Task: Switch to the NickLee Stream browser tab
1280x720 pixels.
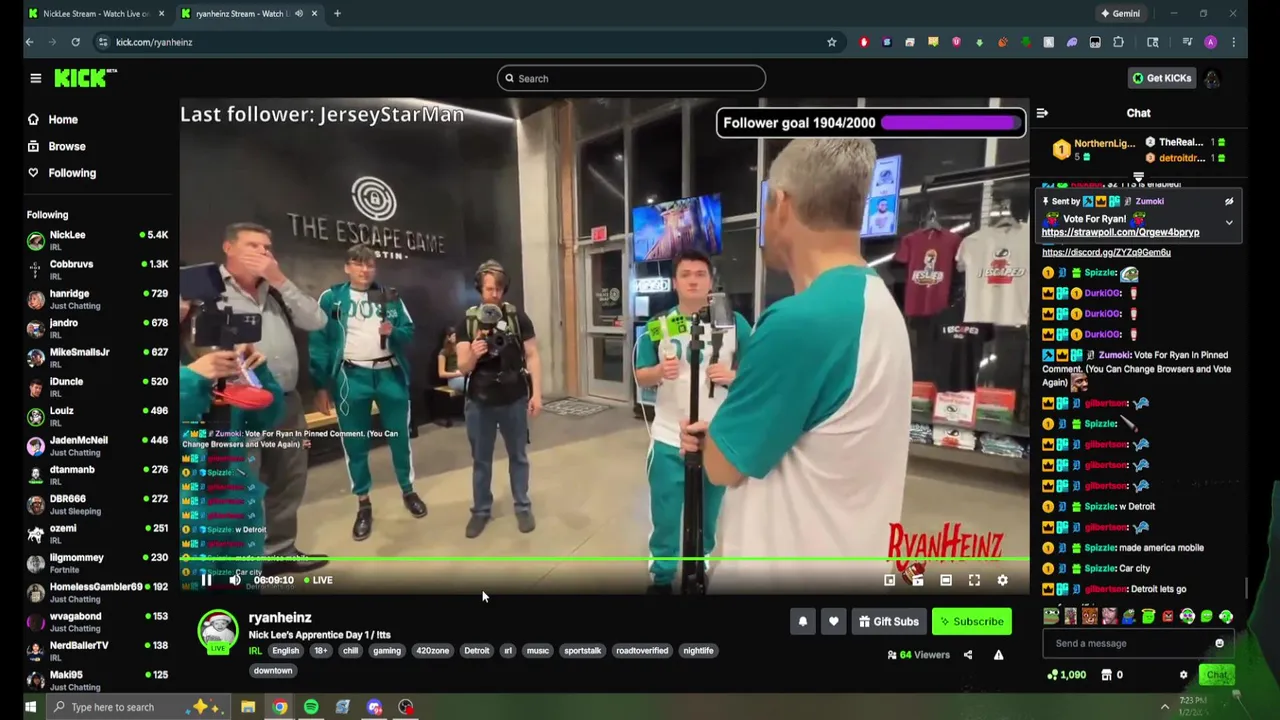Action: pos(97,14)
